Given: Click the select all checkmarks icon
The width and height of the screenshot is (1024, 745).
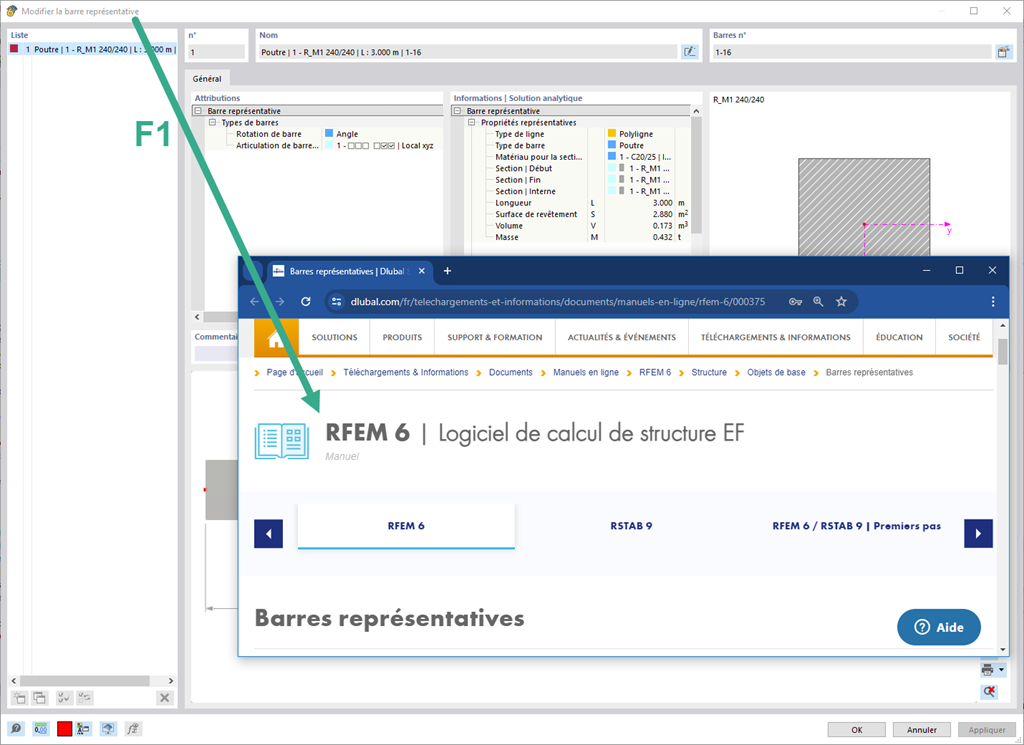Looking at the screenshot, I should (64, 698).
